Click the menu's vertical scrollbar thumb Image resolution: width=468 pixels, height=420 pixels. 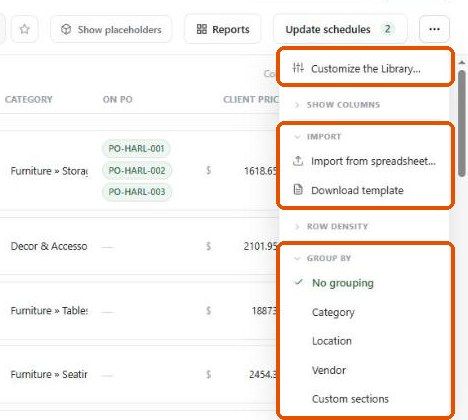(x=462, y=123)
